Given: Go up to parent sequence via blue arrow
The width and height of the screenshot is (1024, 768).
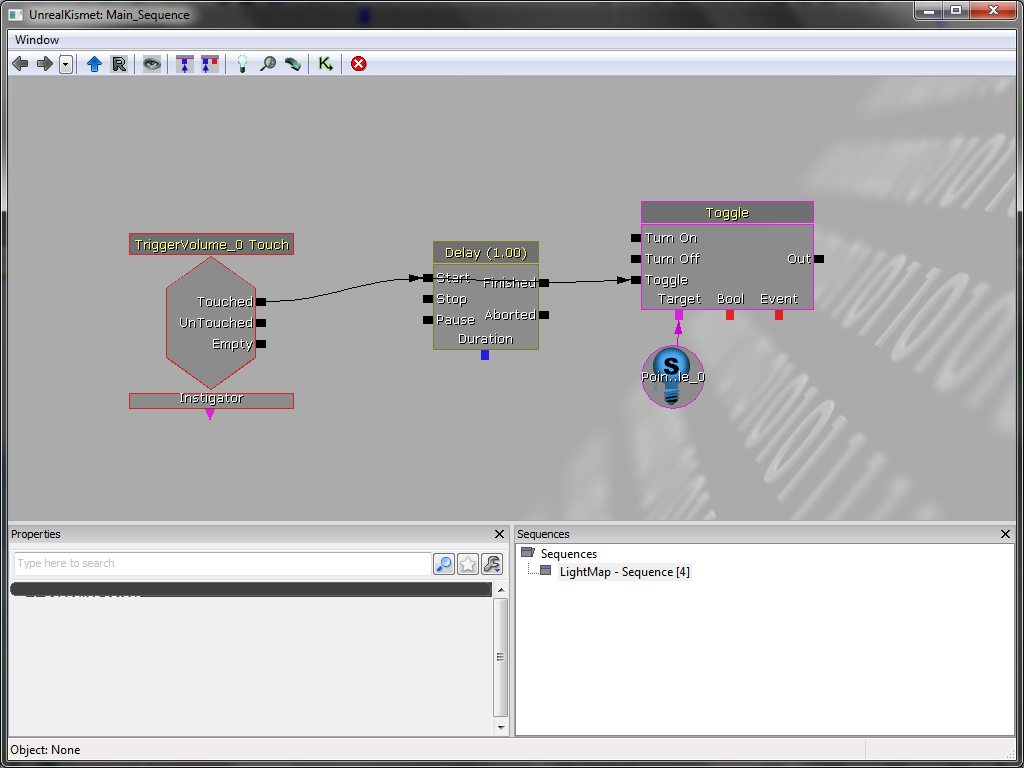Looking at the screenshot, I should pos(94,64).
